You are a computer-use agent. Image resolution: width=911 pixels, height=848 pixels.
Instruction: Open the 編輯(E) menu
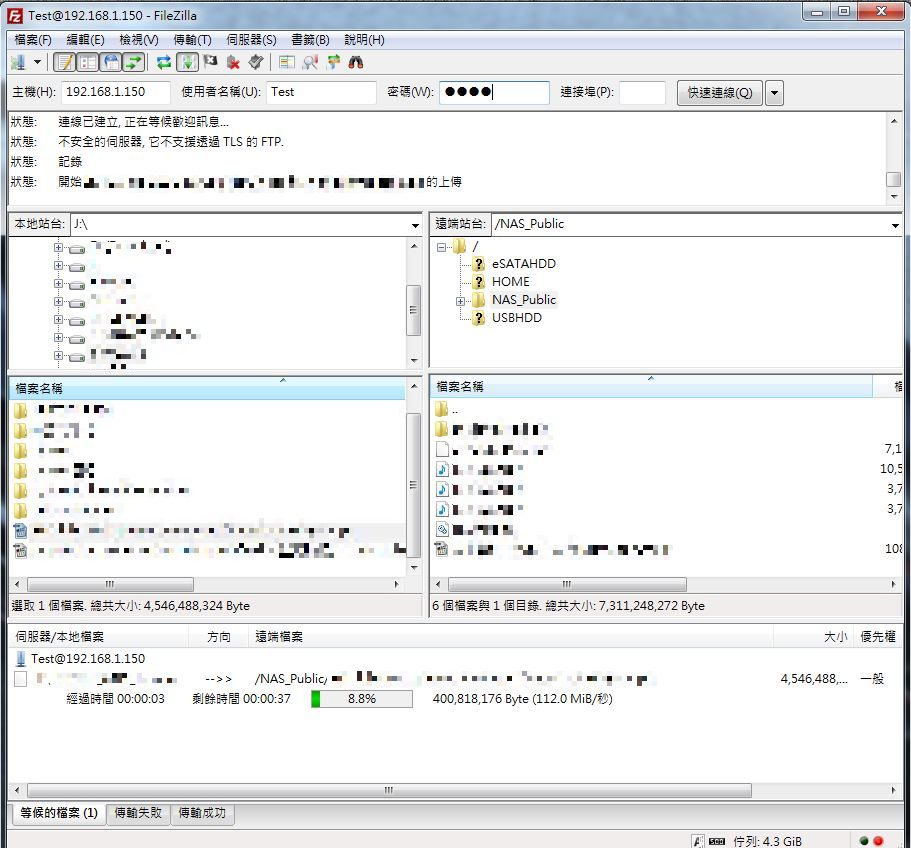(x=85, y=39)
